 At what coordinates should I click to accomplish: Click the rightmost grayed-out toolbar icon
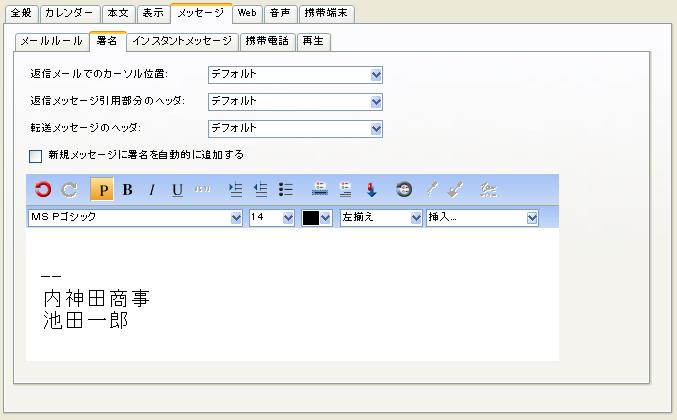(488, 189)
